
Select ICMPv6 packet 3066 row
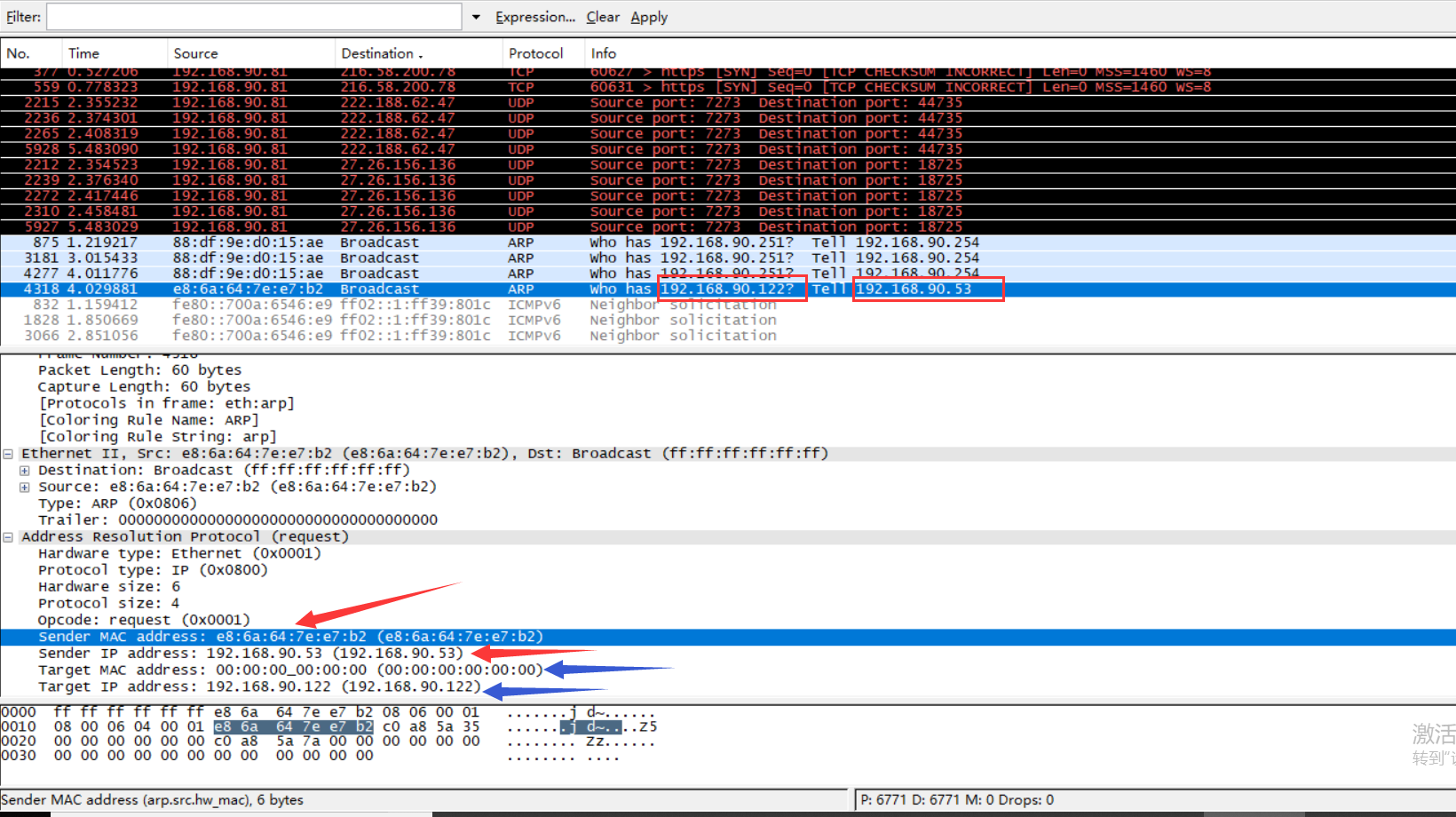(728, 336)
